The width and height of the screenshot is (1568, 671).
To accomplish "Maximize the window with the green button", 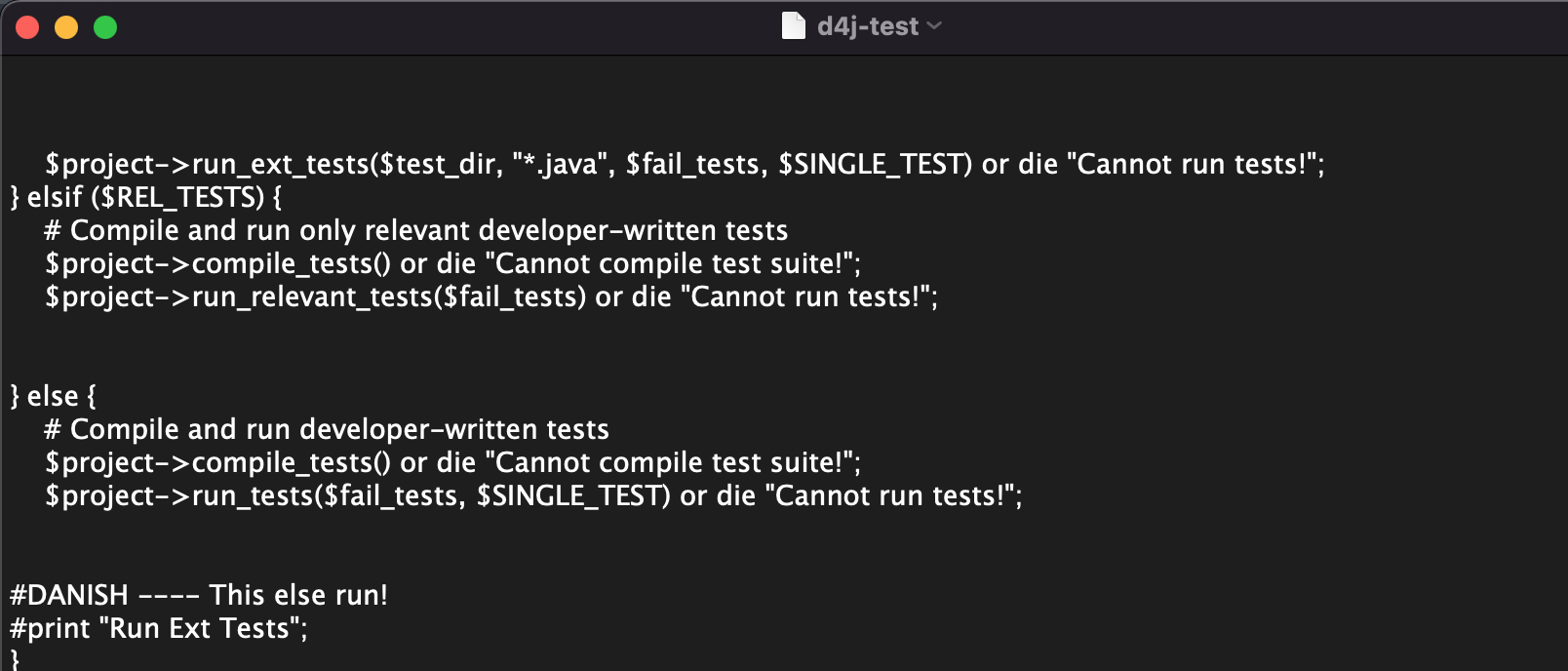I will pos(105,27).
